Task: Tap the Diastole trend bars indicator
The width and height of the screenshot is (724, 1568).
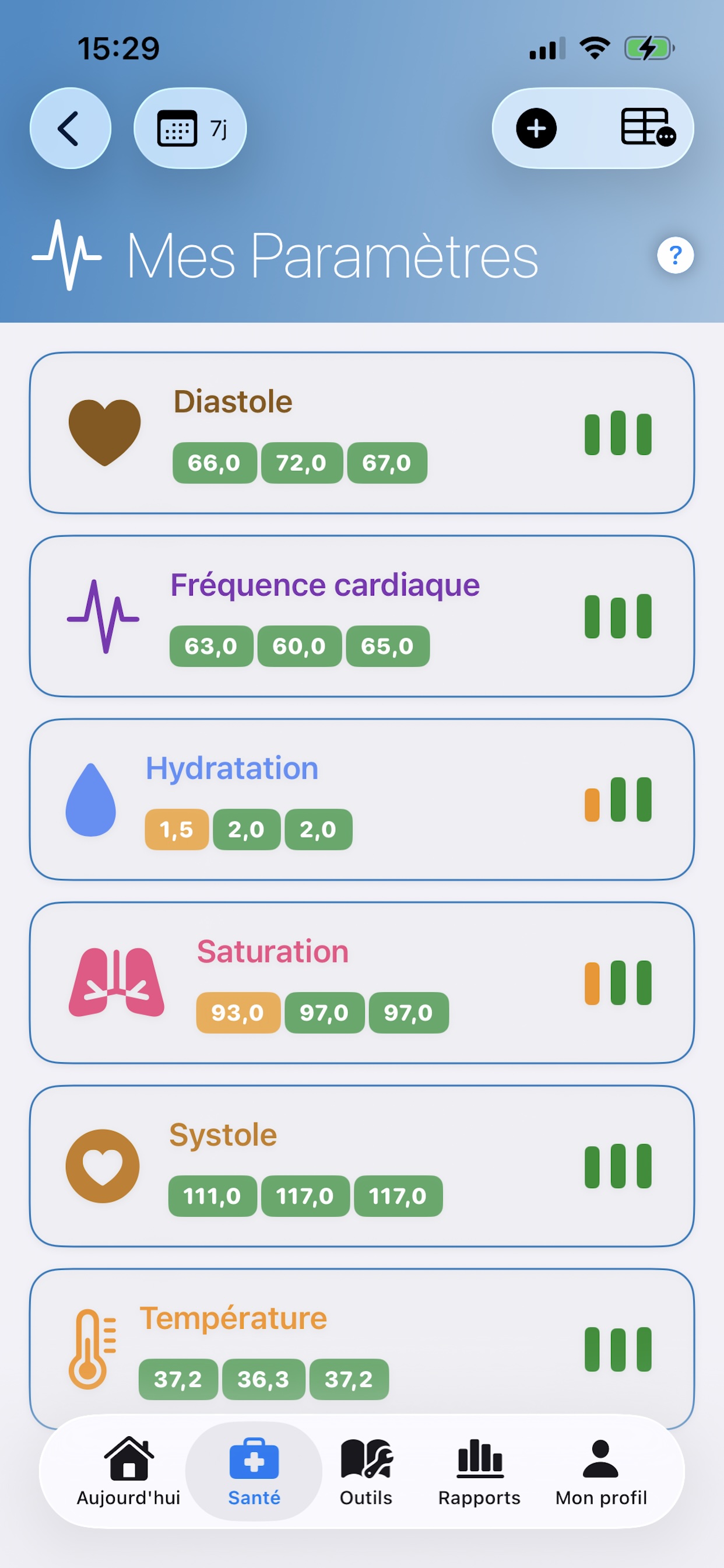Action: click(x=617, y=433)
